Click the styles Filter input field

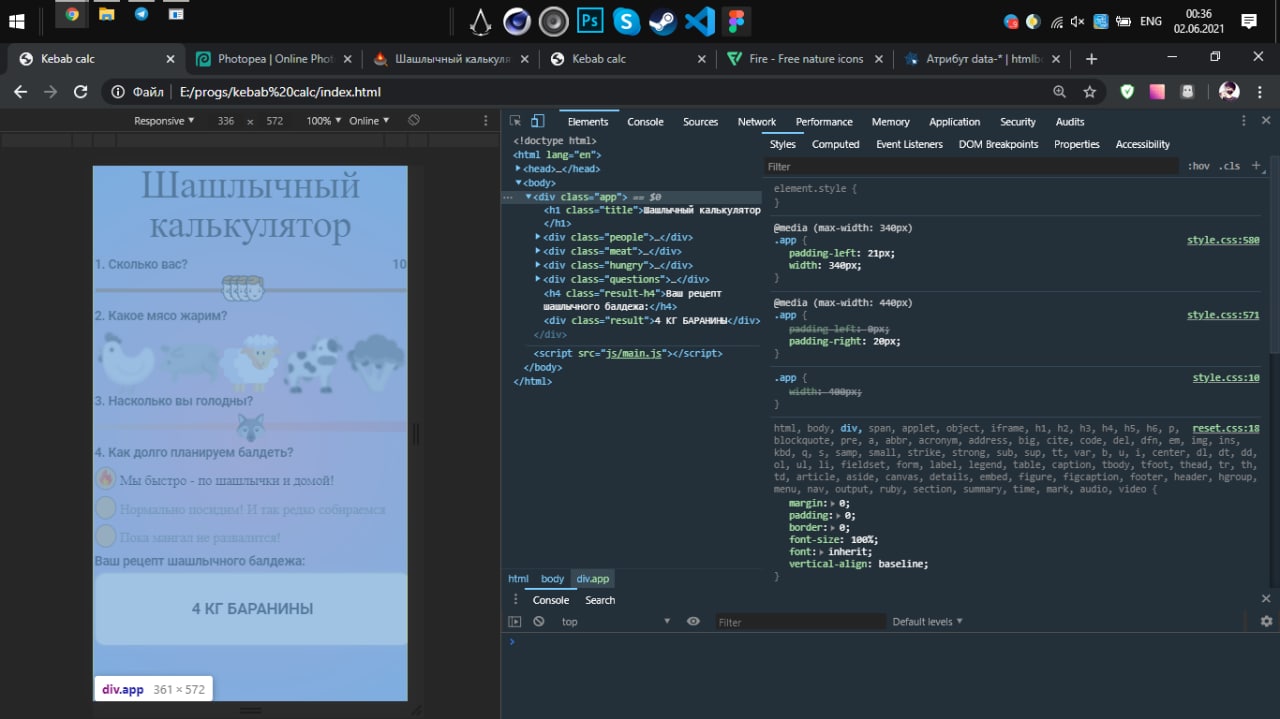point(972,166)
